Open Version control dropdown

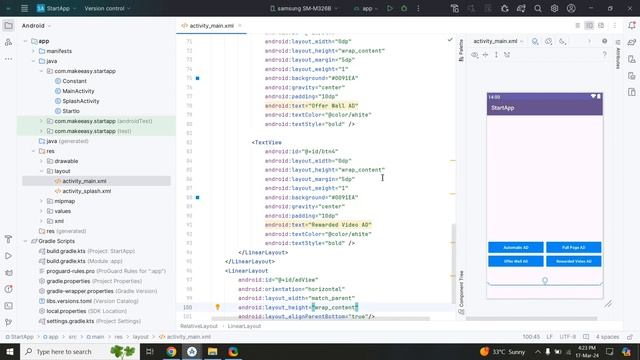[x=107, y=8]
